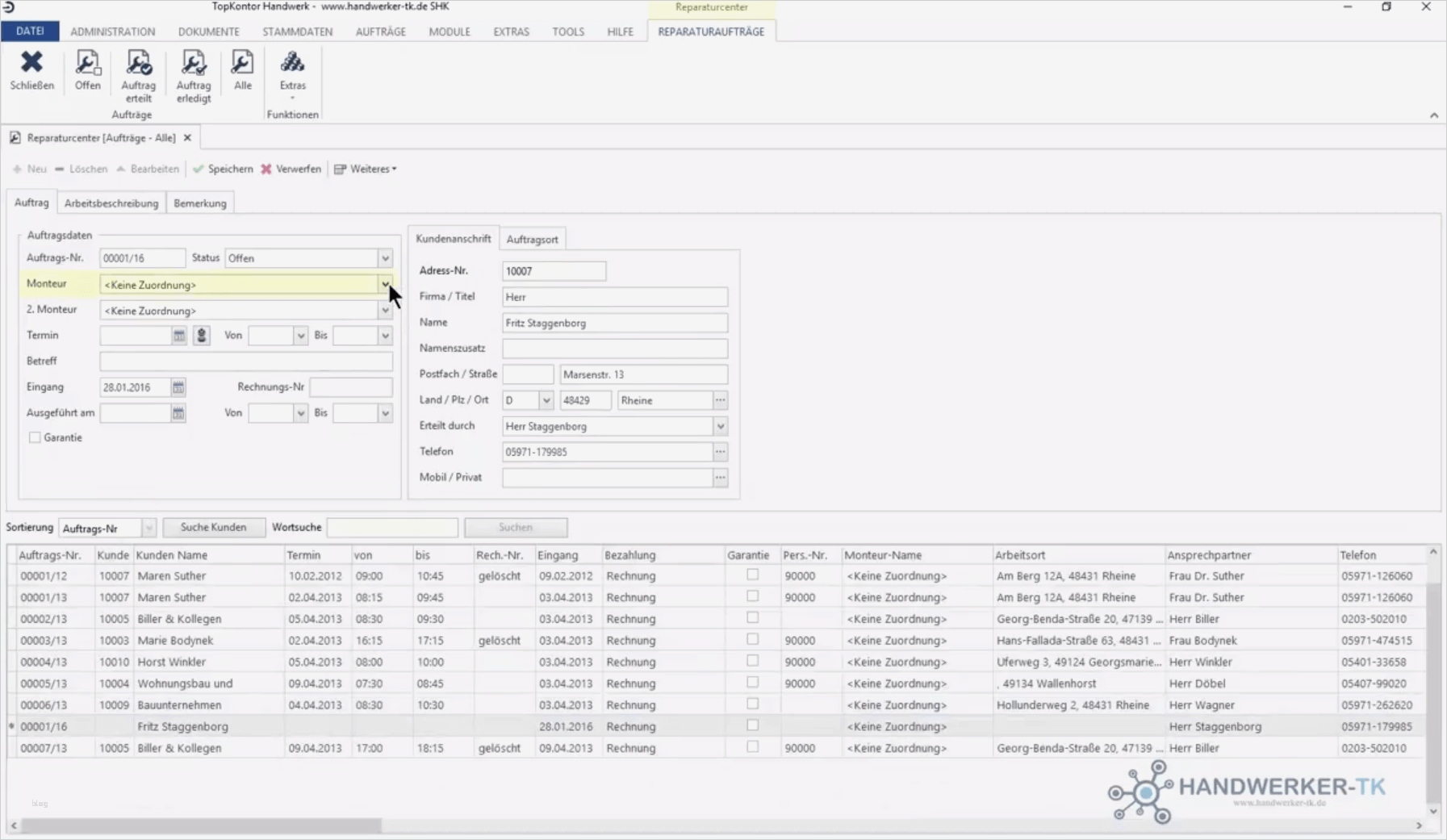Expand the Erteilt durch dropdown

click(720, 426)
